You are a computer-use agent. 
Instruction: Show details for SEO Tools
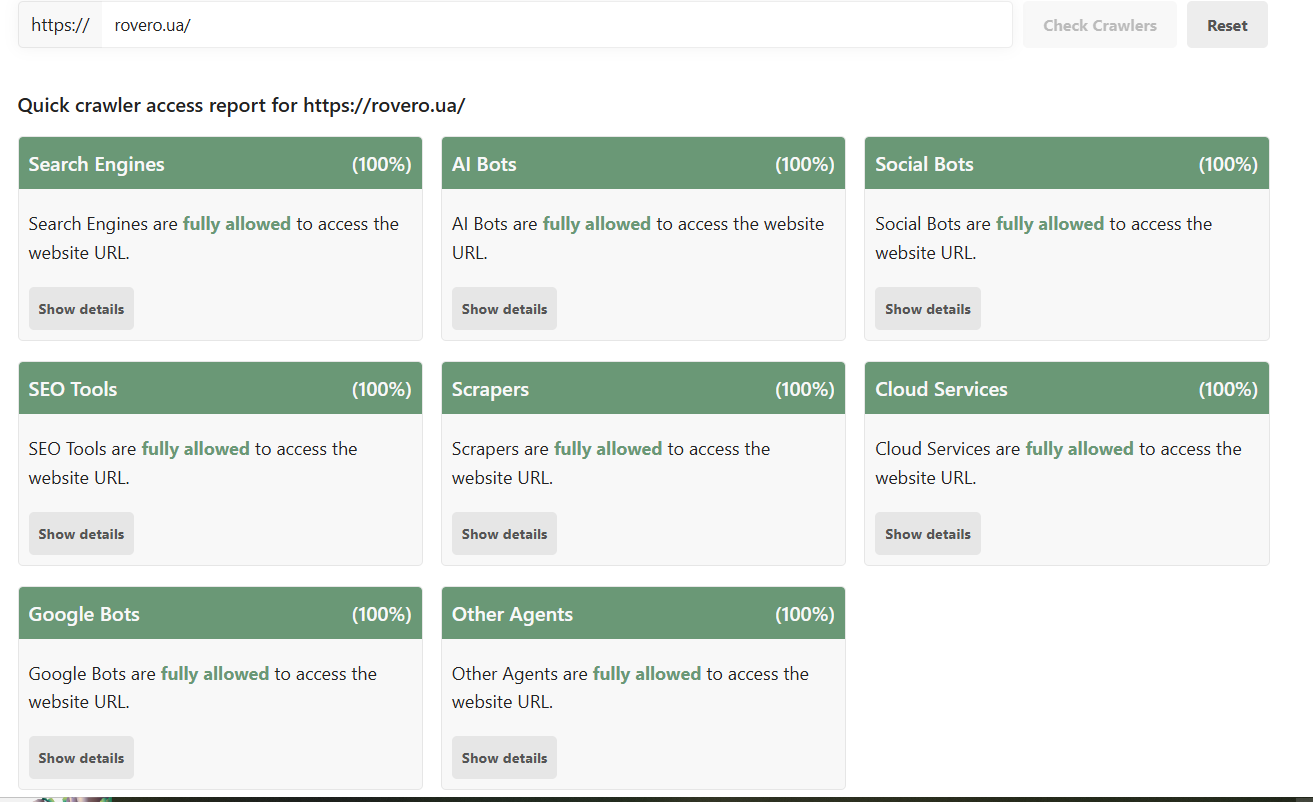(81, 534)
